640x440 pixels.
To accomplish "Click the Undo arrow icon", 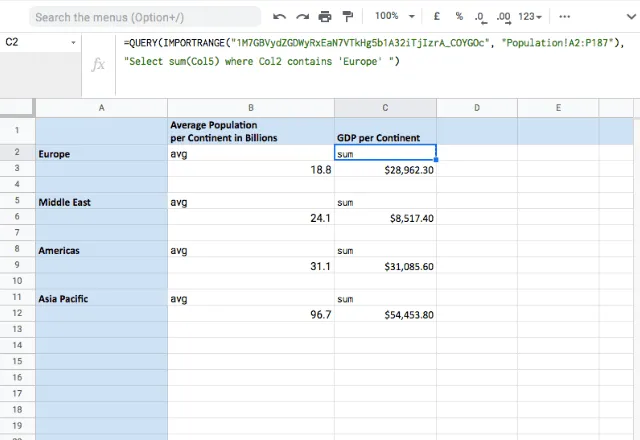I will tap(279, 17).
